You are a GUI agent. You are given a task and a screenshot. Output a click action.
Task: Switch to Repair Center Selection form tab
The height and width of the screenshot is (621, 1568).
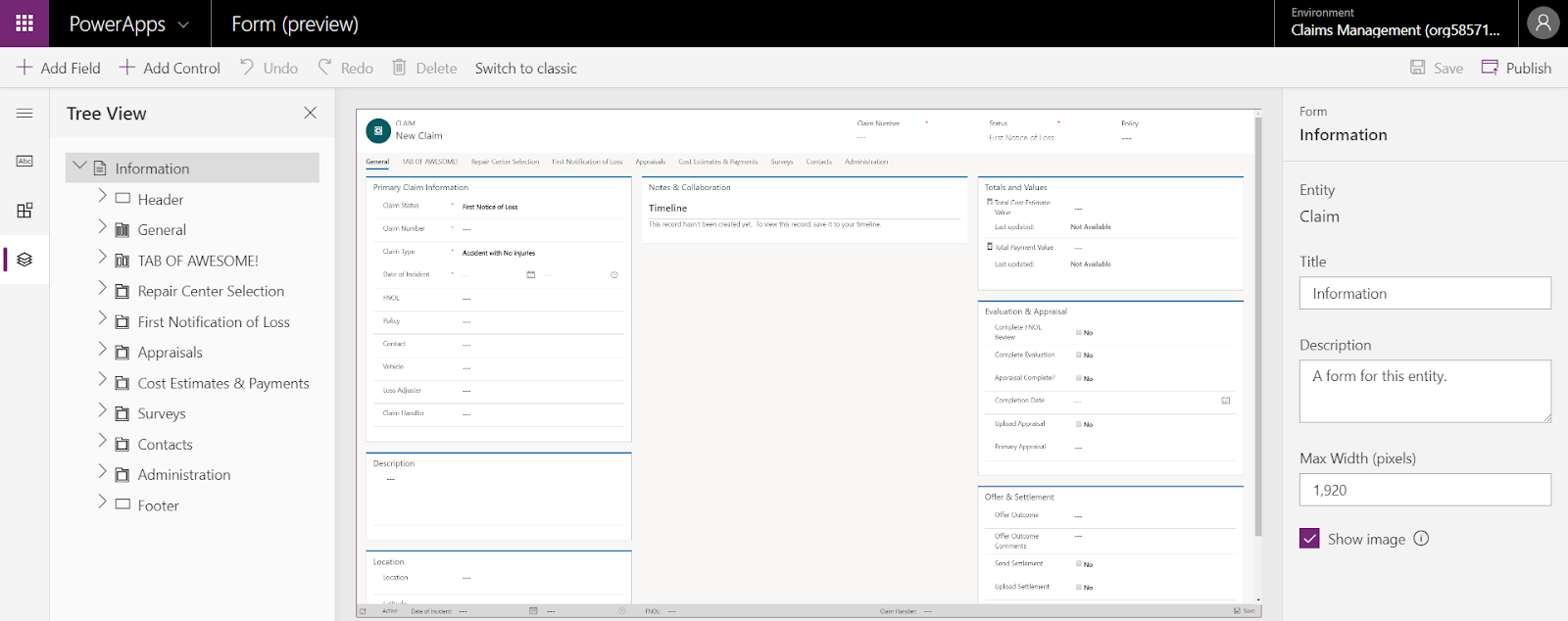505,162
